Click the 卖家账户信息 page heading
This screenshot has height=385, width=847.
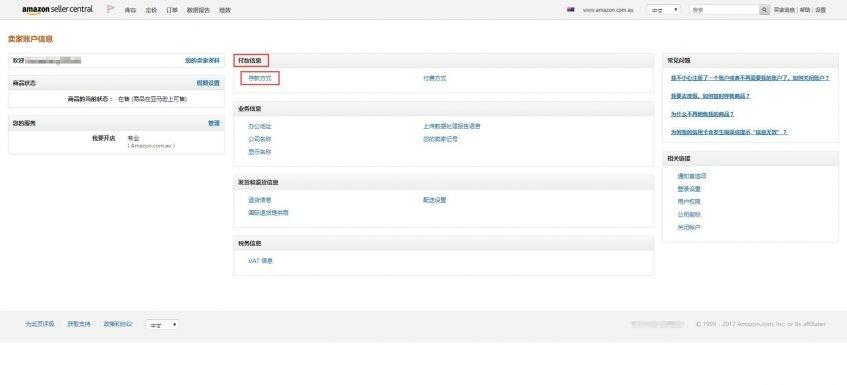[30, 39]
